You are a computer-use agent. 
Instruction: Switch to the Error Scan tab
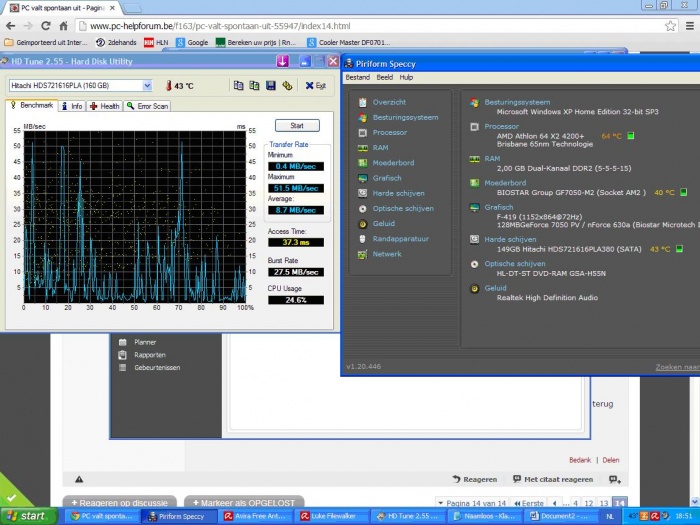pos(147,106)
